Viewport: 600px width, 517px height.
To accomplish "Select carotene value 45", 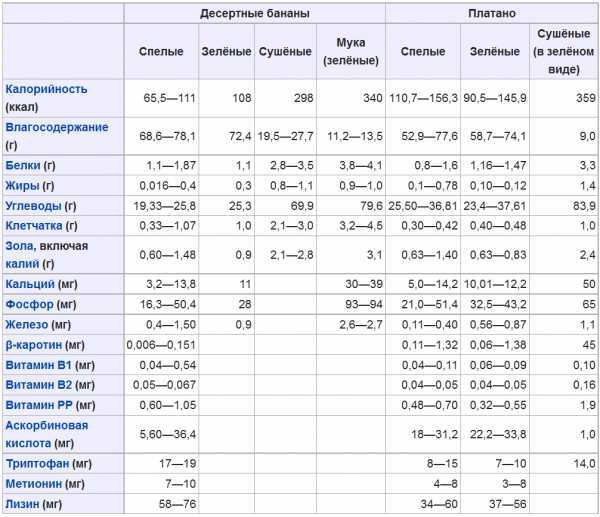I will coord(589,345).
